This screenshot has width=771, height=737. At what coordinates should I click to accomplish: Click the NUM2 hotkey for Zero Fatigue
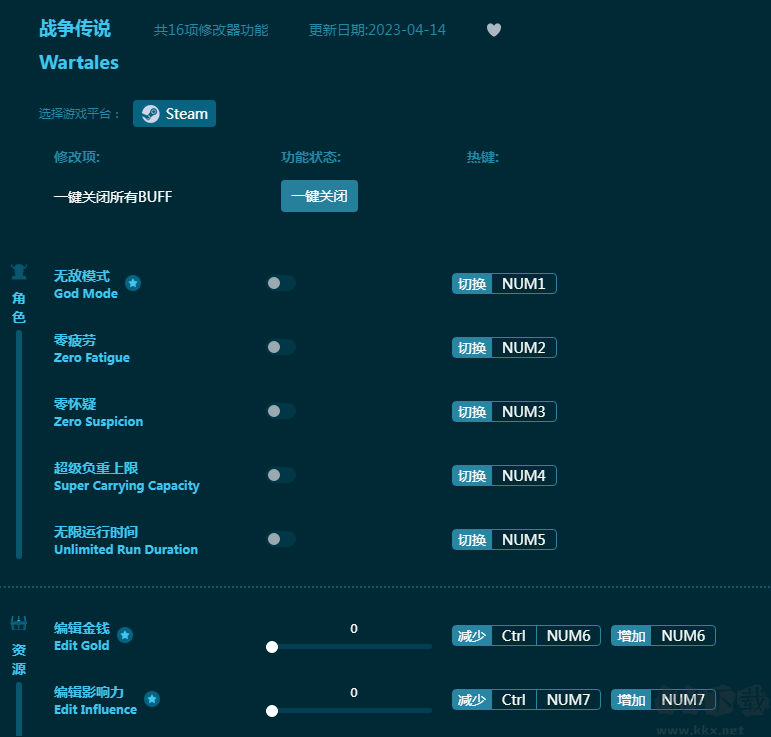coord(524,348)
